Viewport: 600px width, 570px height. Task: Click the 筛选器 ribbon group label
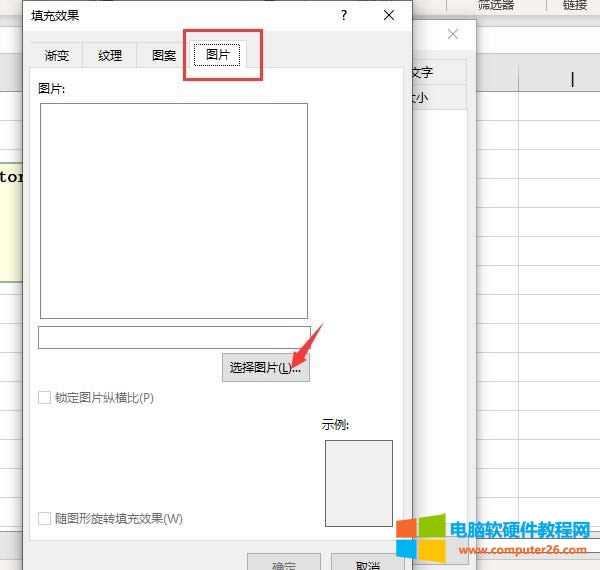[497, 5]
